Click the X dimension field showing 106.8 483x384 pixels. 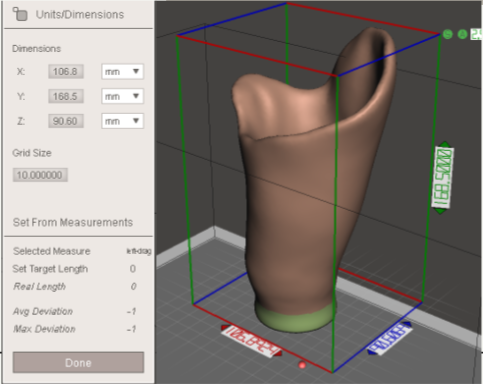[x=66, y=72]
